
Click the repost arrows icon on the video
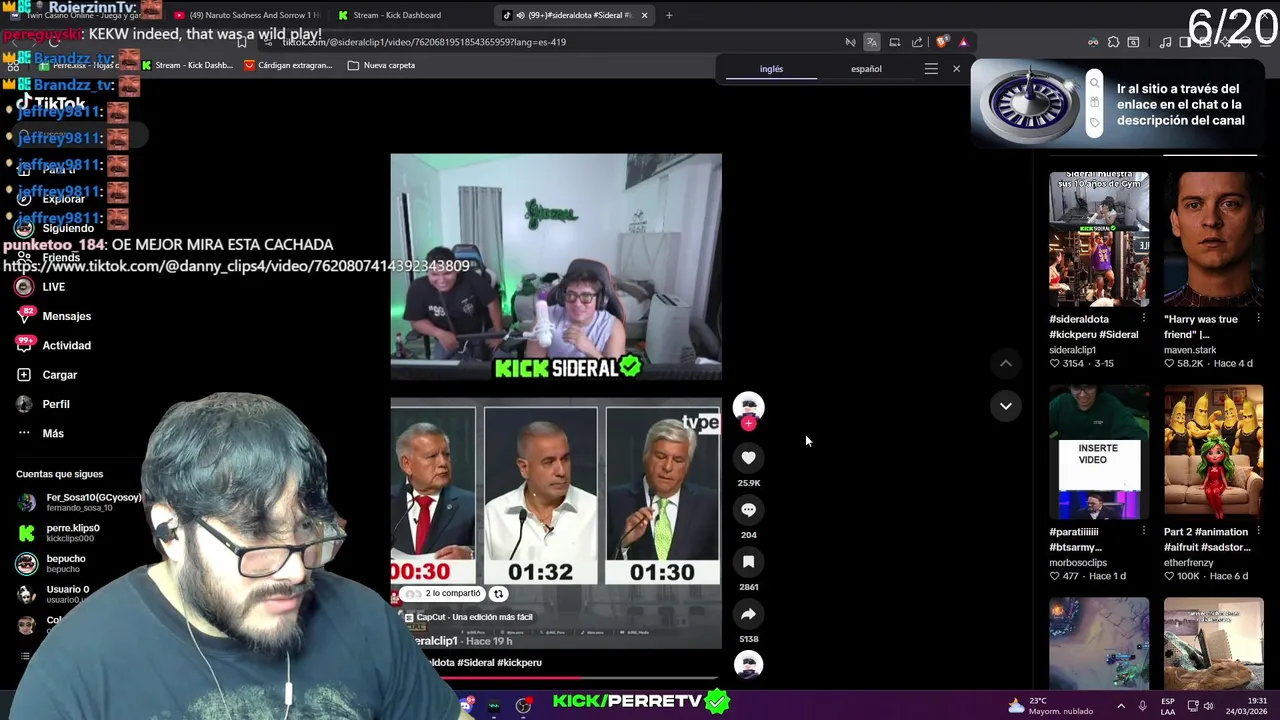[498, 593]
